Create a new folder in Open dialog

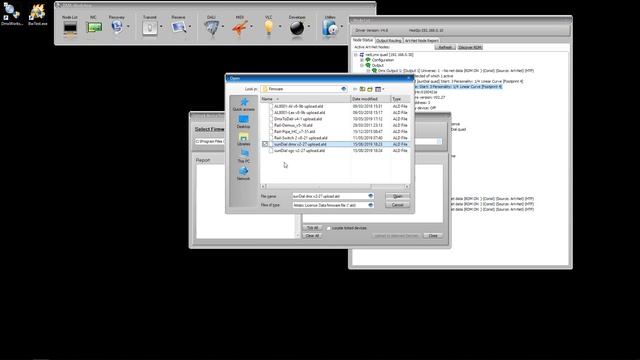pyautogui.click(x=370, y=89)
